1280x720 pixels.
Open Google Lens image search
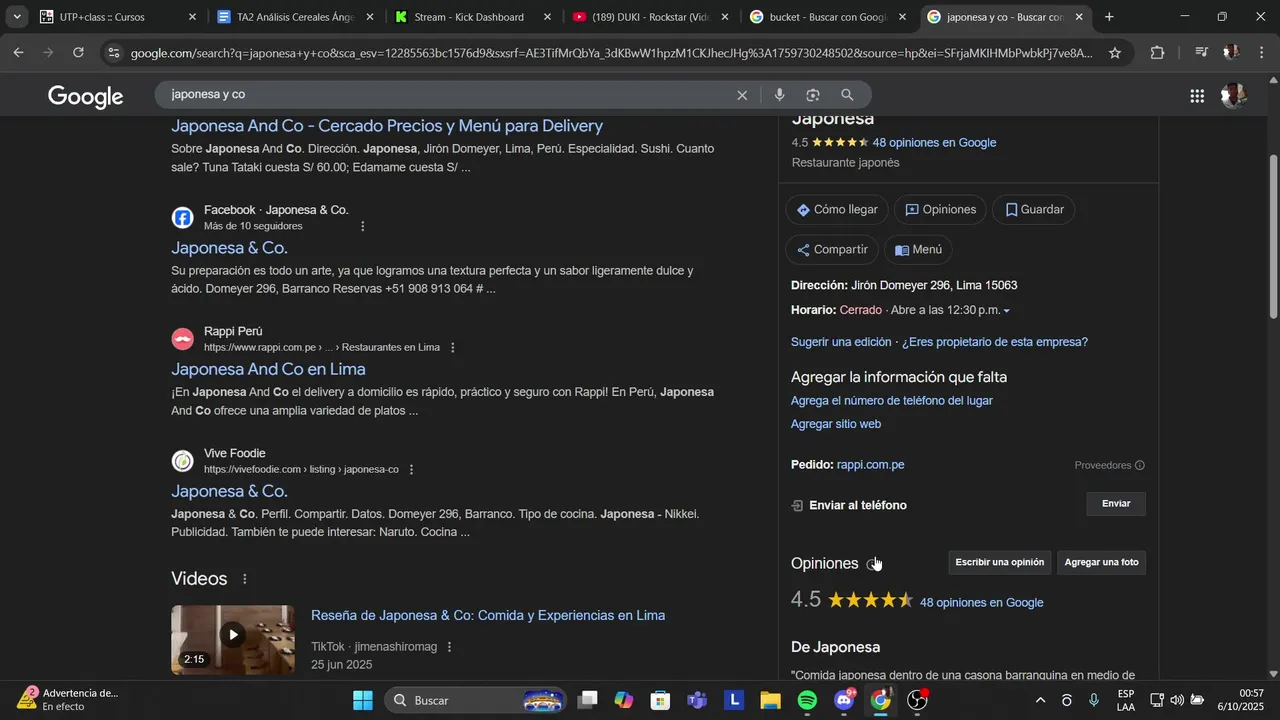click(x=813, y=95)
